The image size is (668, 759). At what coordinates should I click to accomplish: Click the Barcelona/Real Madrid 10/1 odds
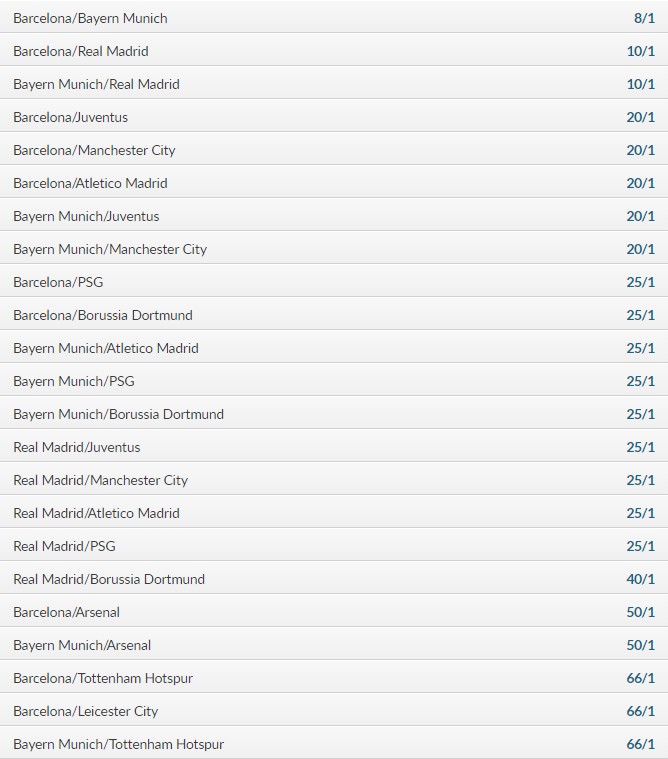tap(640, 51)
